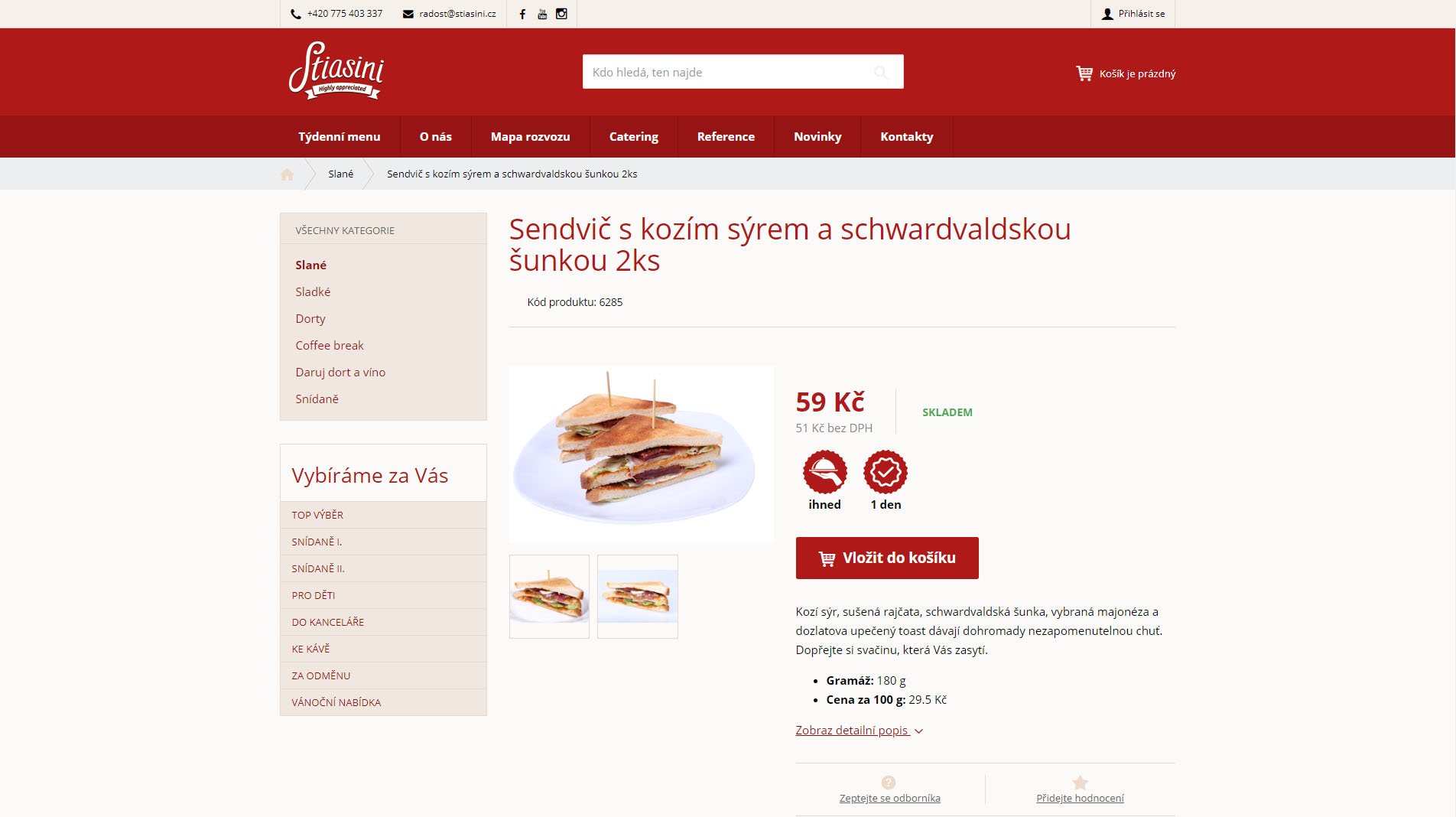Image resolution: width=1456 pixels, height=817 pixels.
Task: Open the Facebook icon in top bar
Action: [x=522, y=14]
